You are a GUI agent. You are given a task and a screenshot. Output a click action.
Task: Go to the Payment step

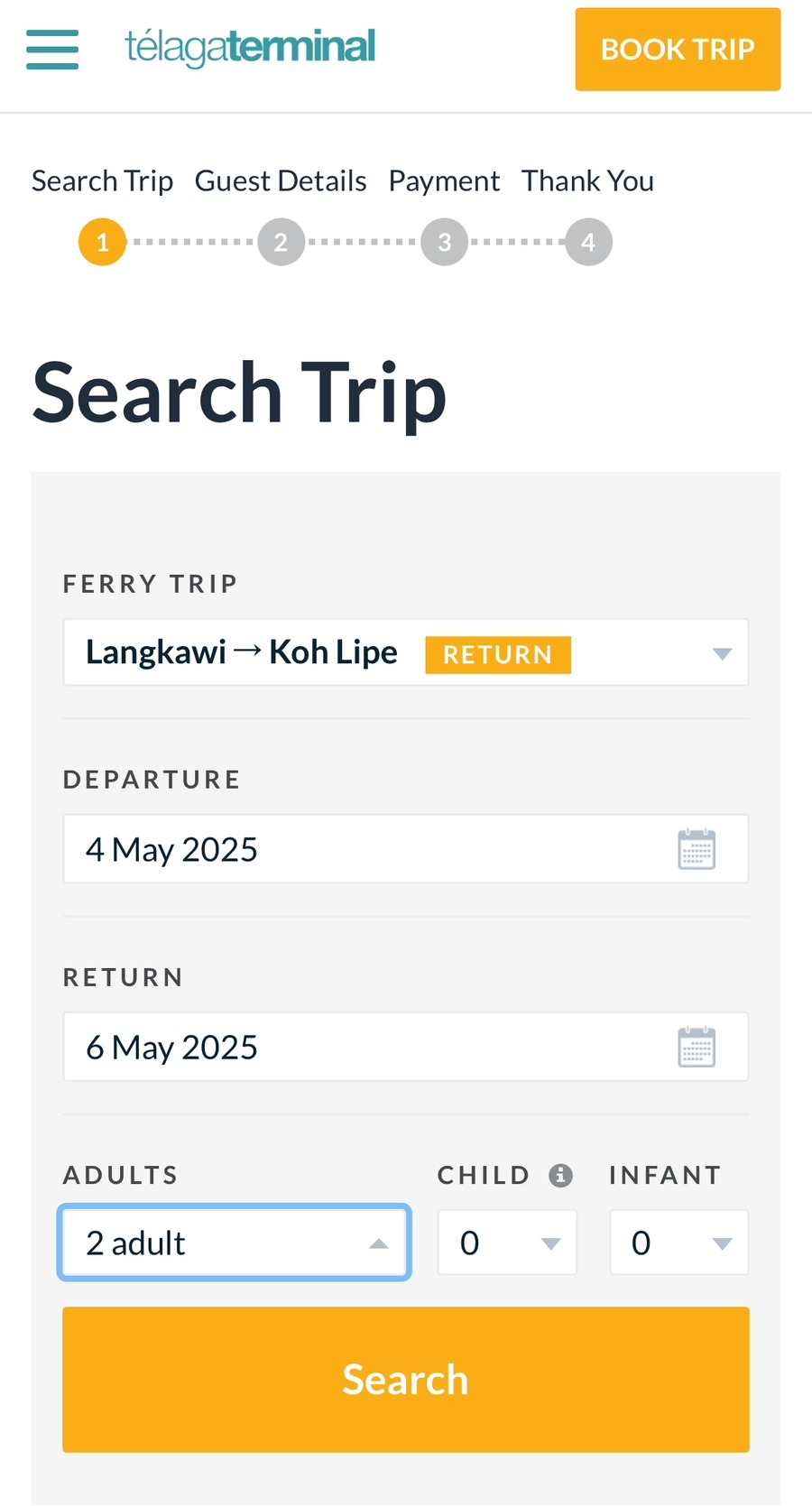pyautogui.click(x=444, y=181)
